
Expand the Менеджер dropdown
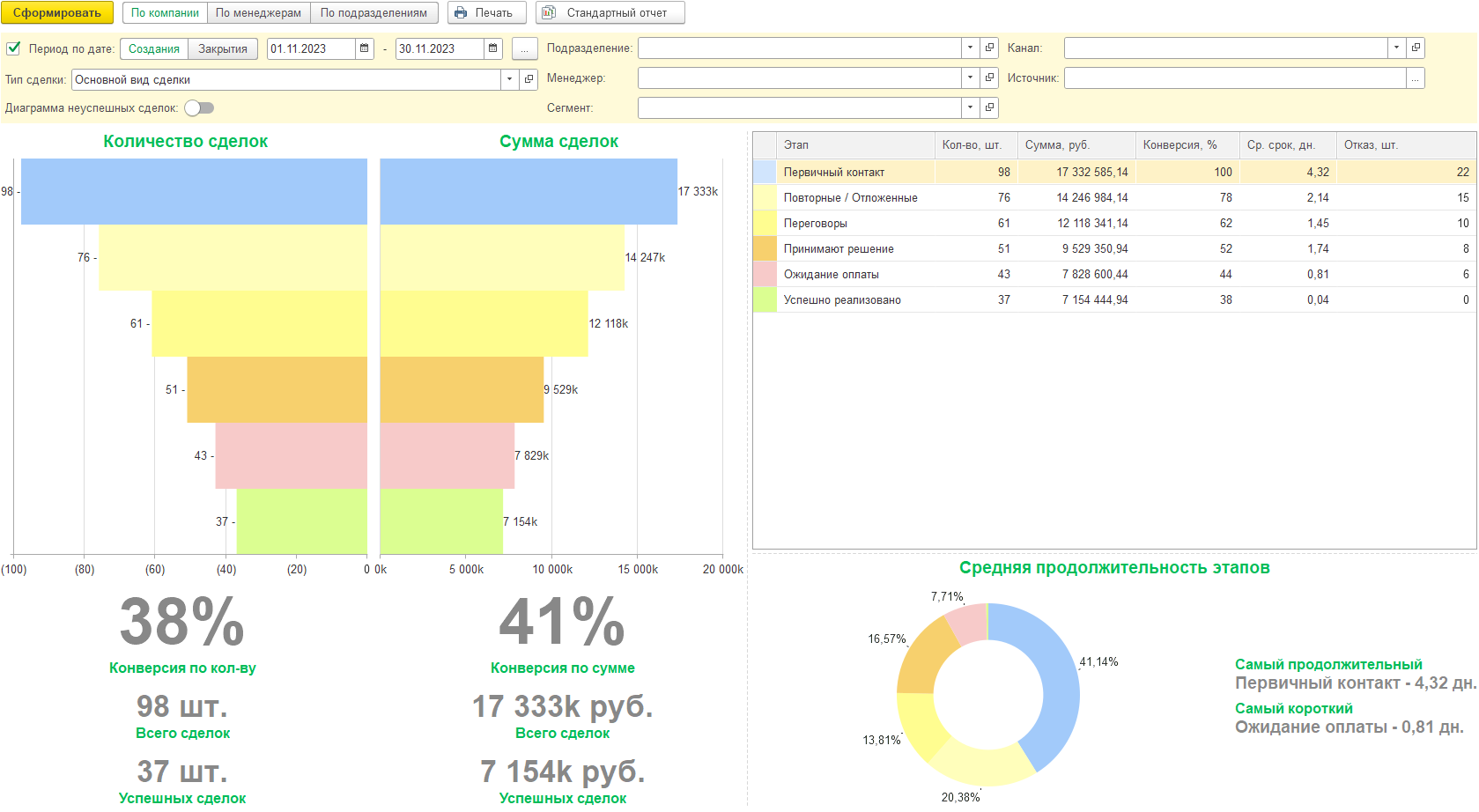point(970,78)
